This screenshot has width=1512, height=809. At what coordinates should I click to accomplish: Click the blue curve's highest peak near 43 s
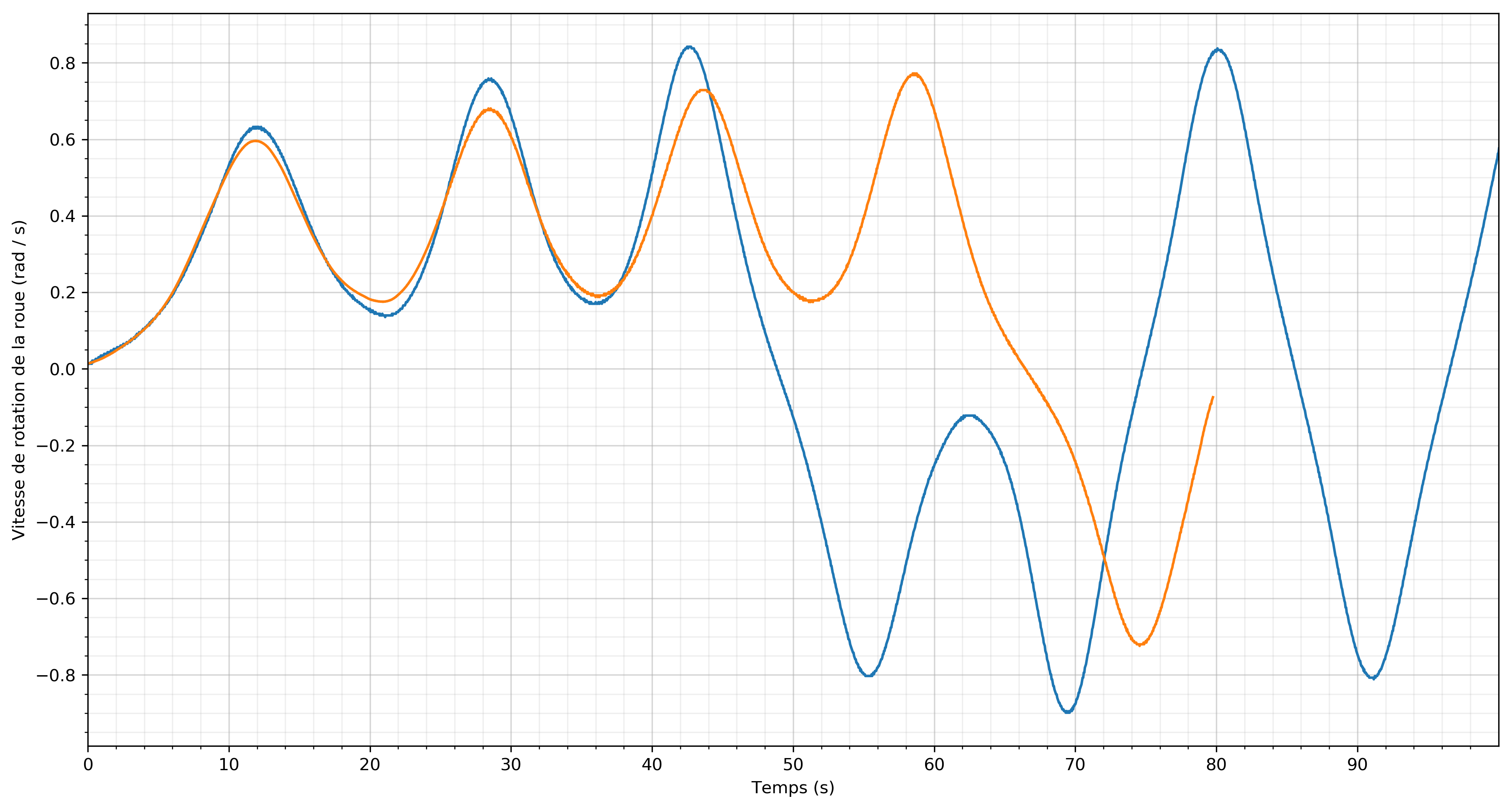[x=689, y=47]
